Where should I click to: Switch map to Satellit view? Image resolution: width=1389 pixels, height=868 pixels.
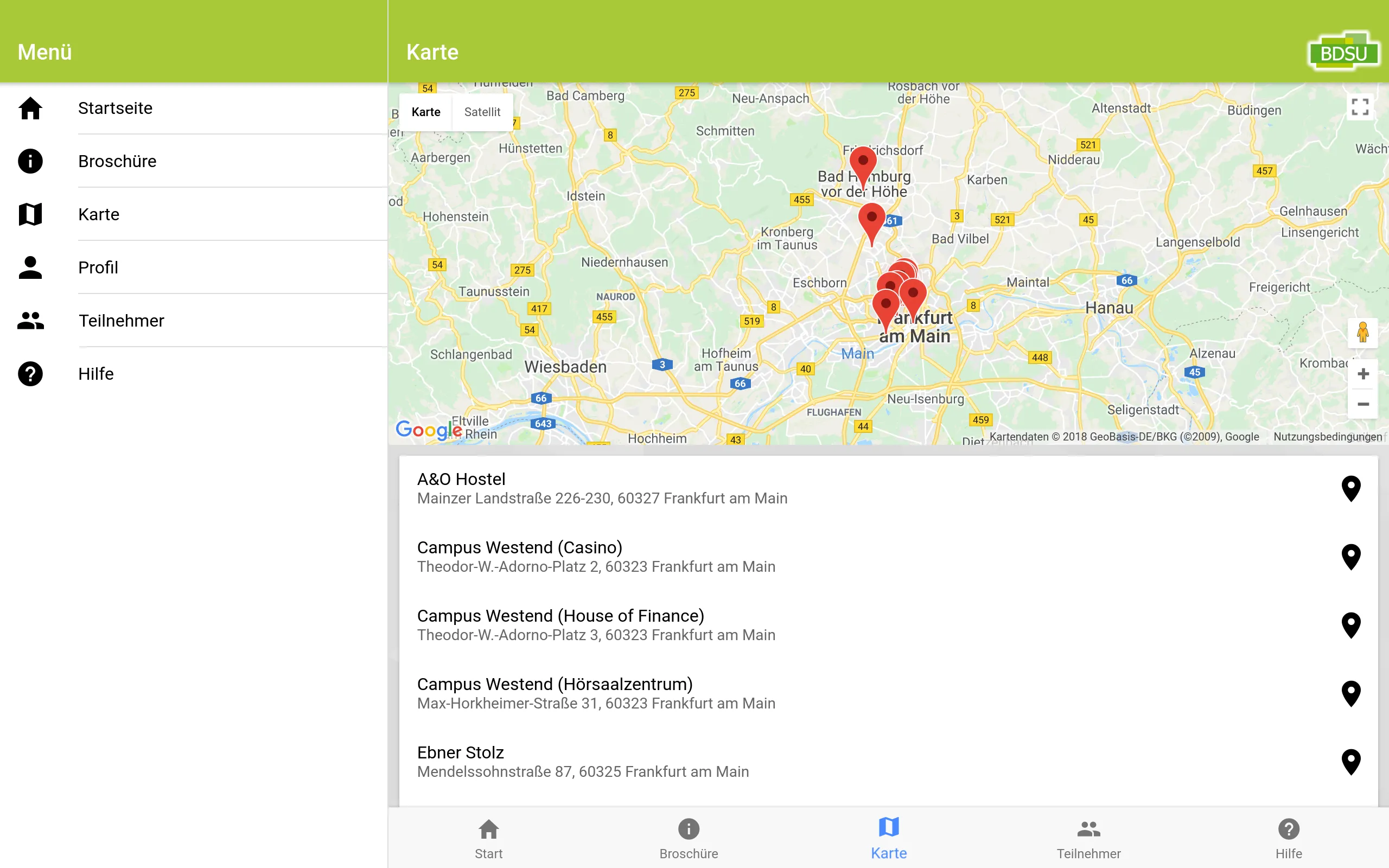(482, 112)
